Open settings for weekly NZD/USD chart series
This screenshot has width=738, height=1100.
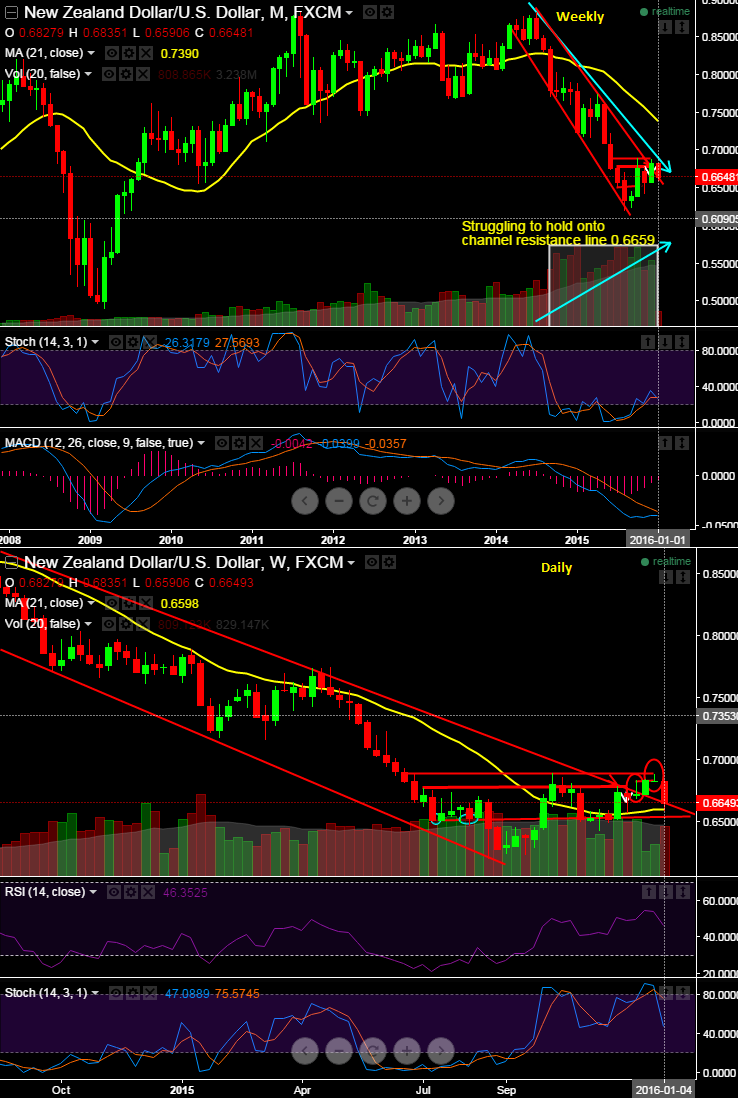(x=389, y=563)
